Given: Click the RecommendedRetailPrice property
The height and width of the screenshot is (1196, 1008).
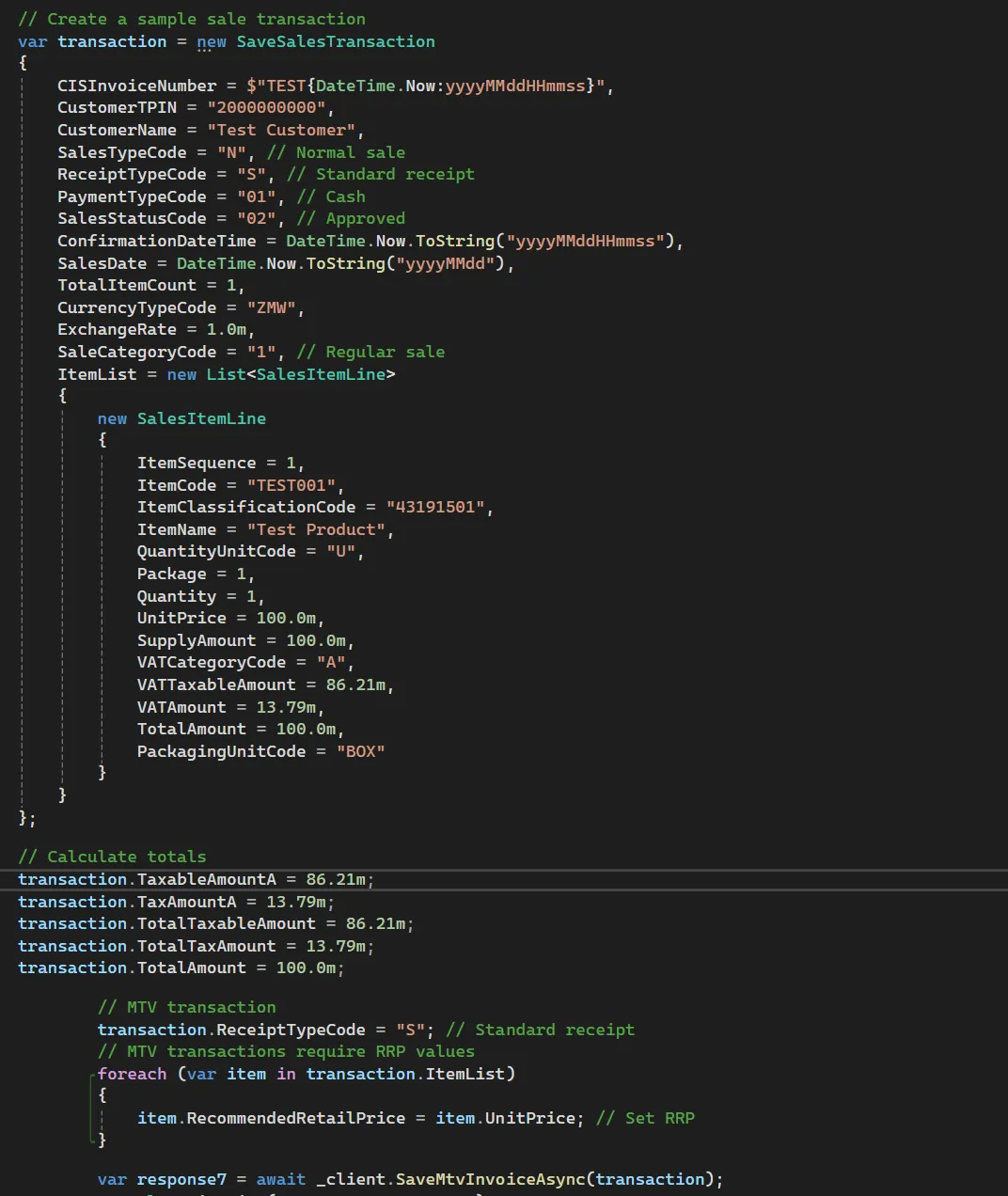Looking at the screenshot, I should pyautogui.click(x=295, y=1118).
